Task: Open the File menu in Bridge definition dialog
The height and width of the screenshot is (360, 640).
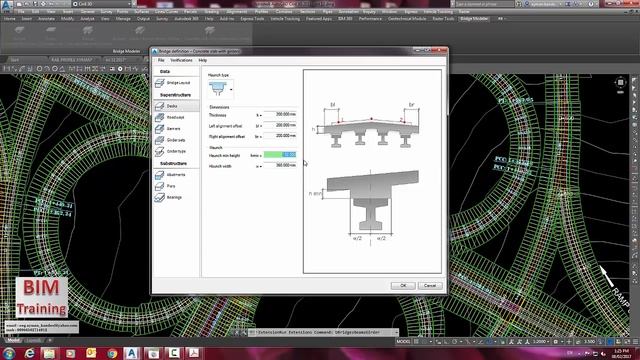Action: (161, 60)
